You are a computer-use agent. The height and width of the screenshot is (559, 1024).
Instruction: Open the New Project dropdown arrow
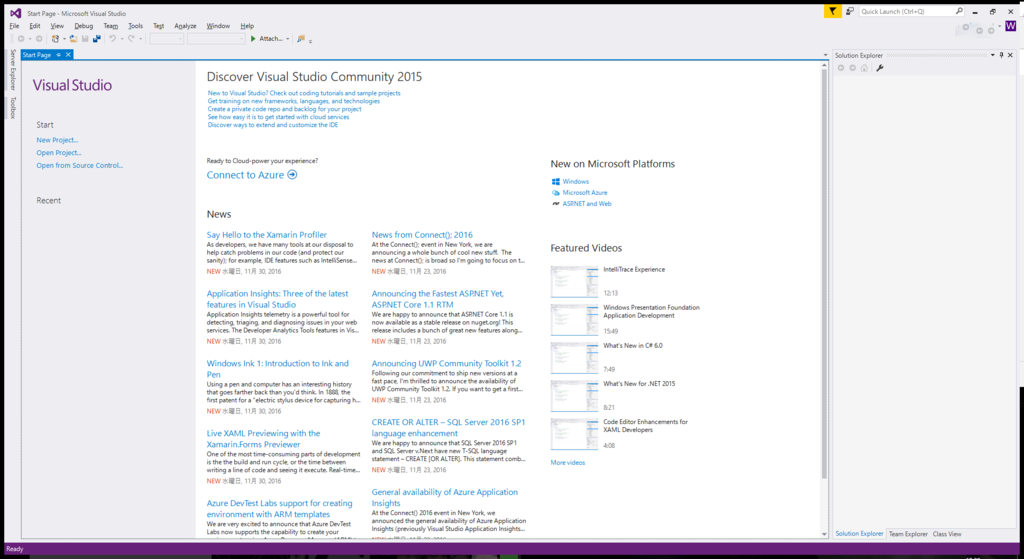(64, 39)
